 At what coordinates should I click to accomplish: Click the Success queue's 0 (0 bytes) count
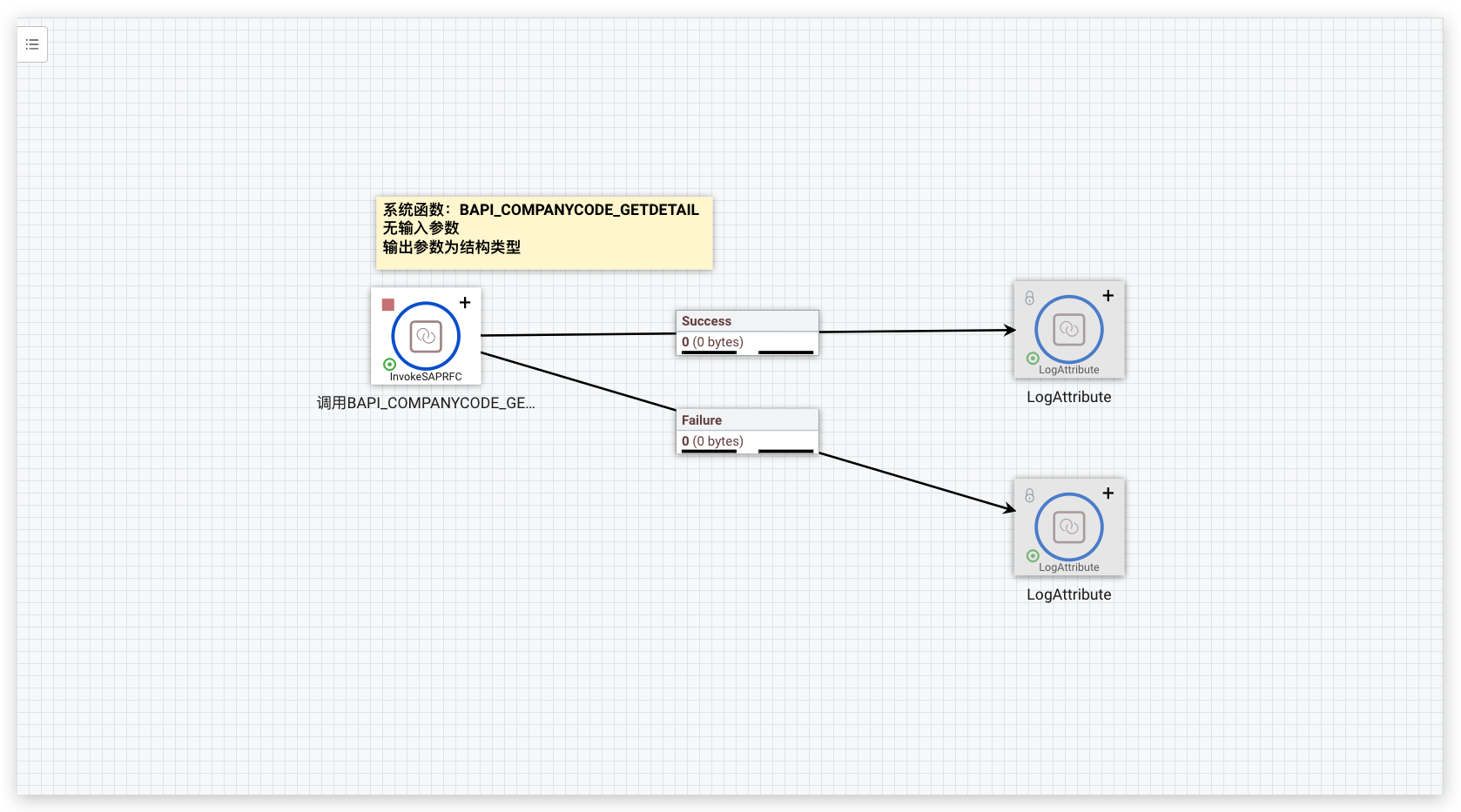click(712, 342)
